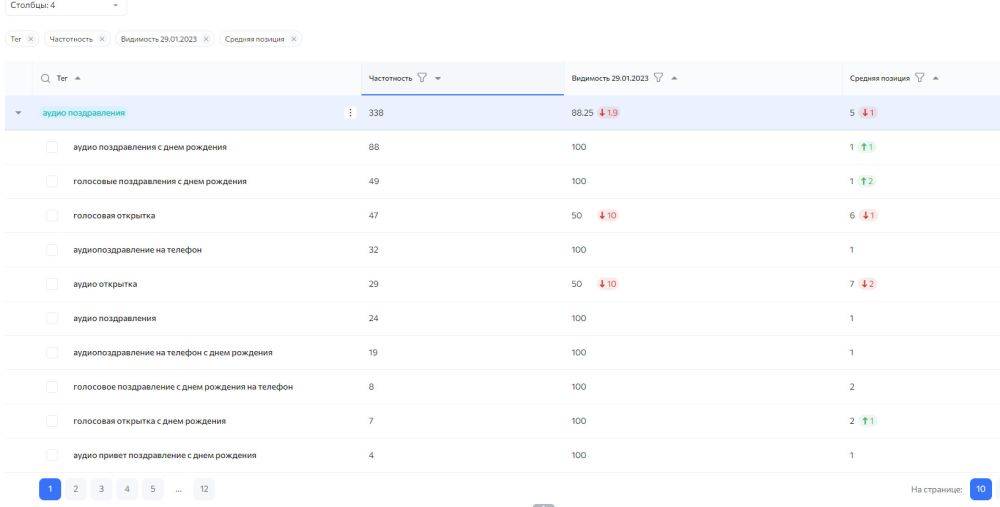The height and width of the screenshot is (507, 1000).
Task: Open the аудио поздравления tag link
Action: (84, 113)
